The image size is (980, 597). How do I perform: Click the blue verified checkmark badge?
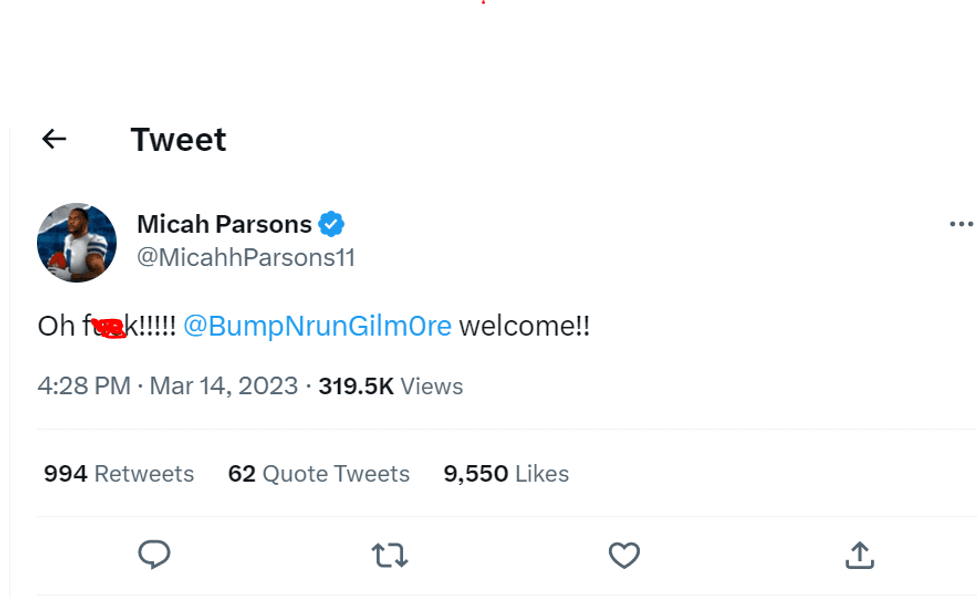tap(332, 223)
